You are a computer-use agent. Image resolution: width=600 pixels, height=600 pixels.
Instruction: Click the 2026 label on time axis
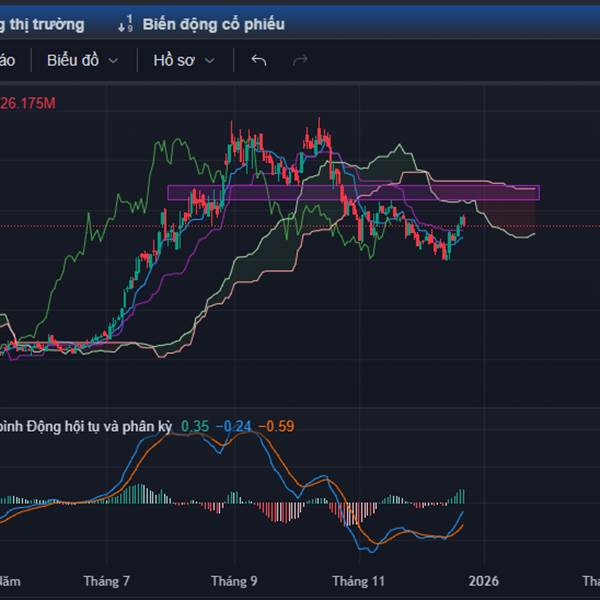click(x=484, y=580)
